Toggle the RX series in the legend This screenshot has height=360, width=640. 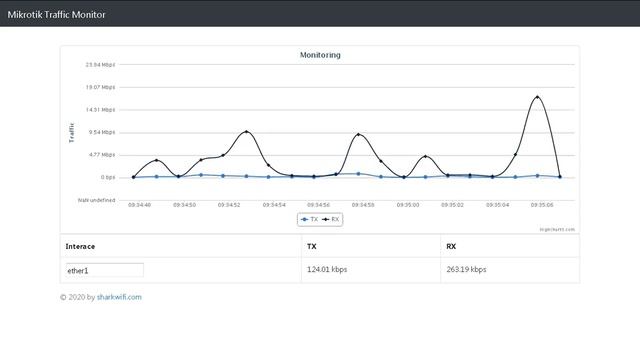click(x=331, y=219)
